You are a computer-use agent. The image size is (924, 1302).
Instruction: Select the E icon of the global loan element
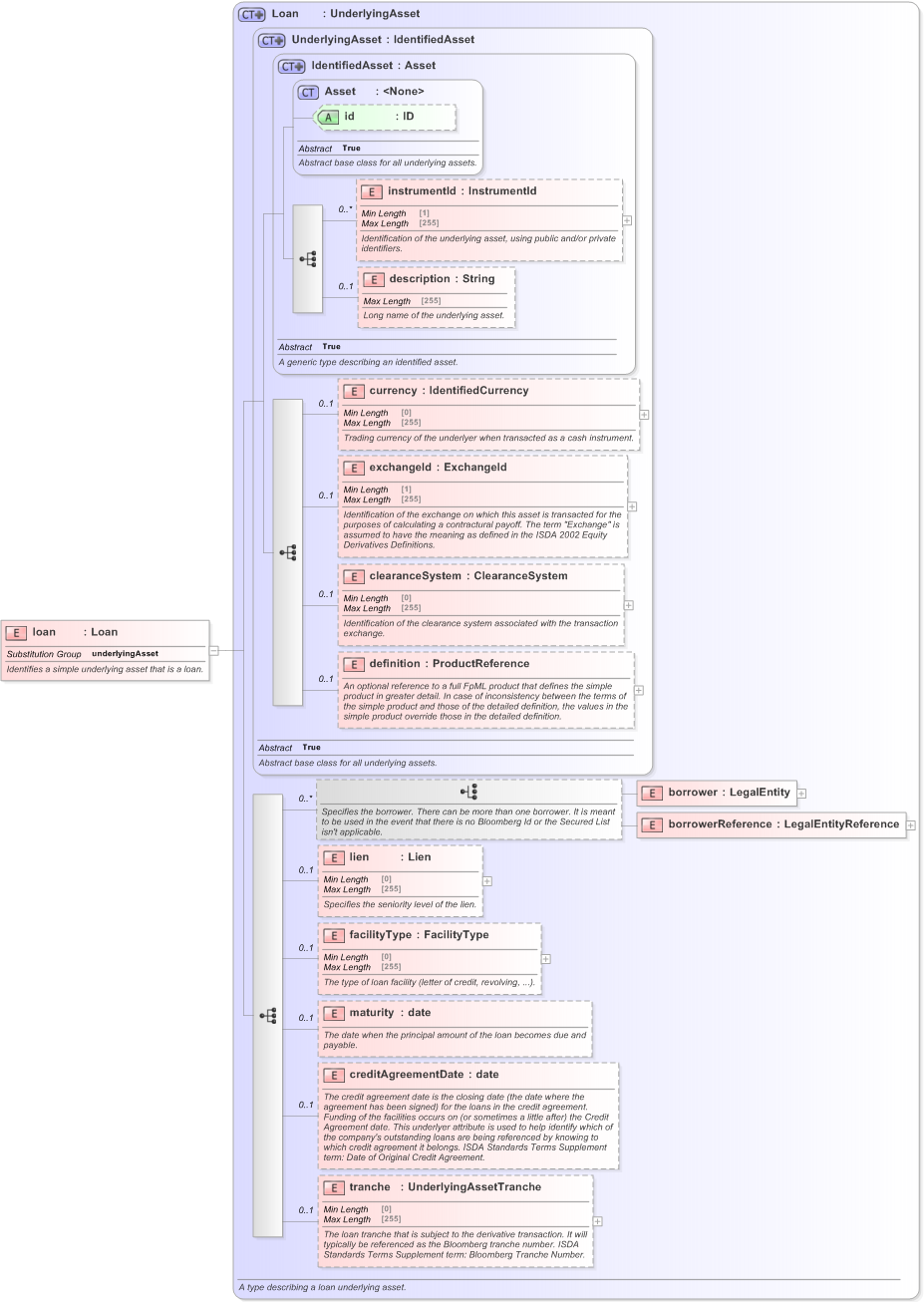tap(16, 632)
